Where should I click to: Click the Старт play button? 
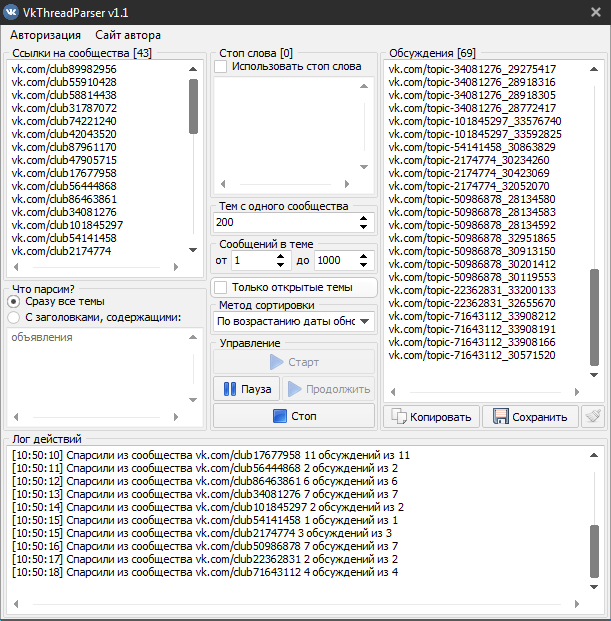coord(294,362)
